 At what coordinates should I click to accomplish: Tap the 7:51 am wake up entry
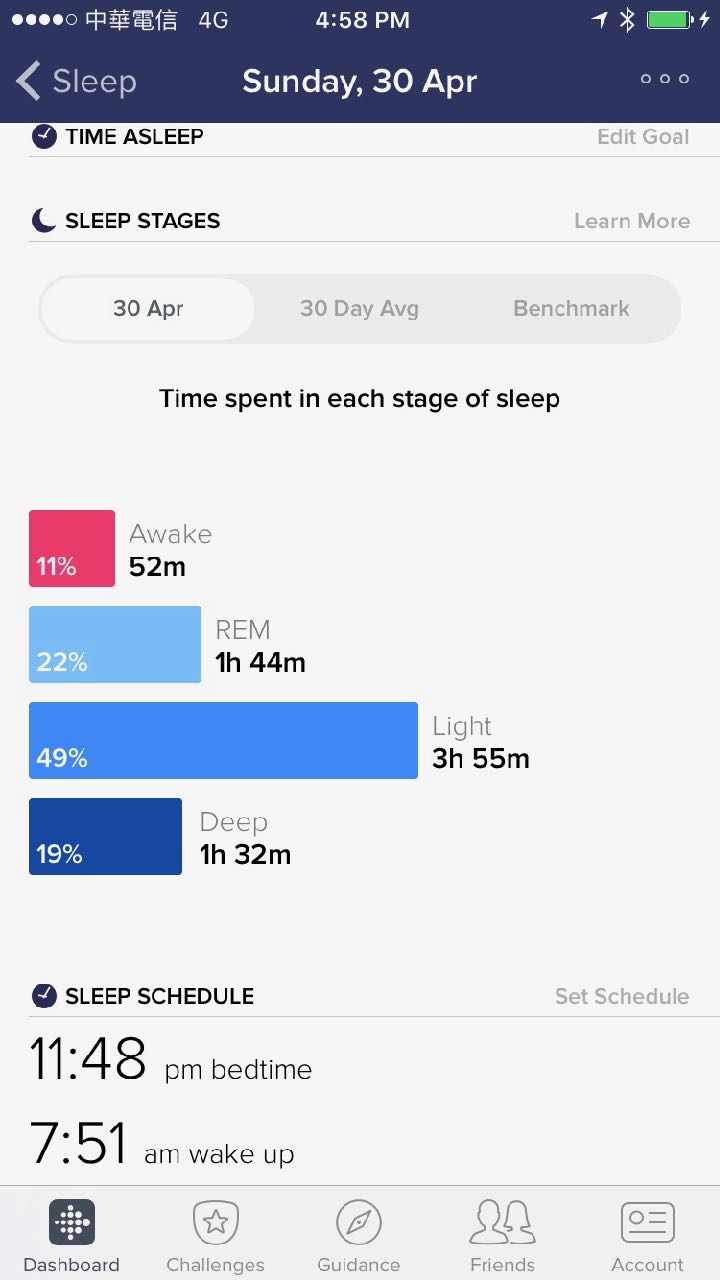click(162, 1145)
